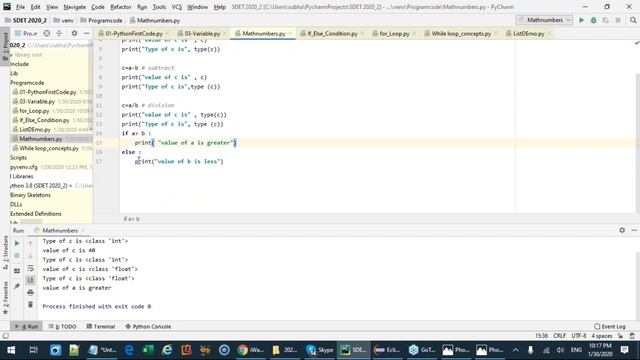Toggle tool window bars icon in status bar corner

coord(5,336)
